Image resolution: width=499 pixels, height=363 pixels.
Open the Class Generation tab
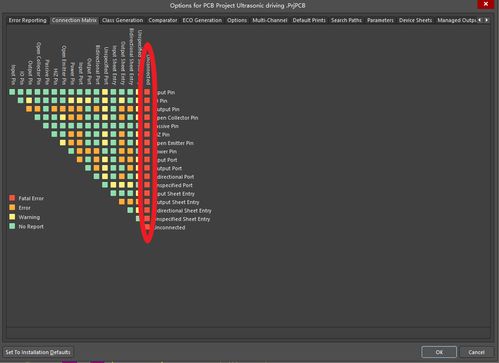[122, 20]
